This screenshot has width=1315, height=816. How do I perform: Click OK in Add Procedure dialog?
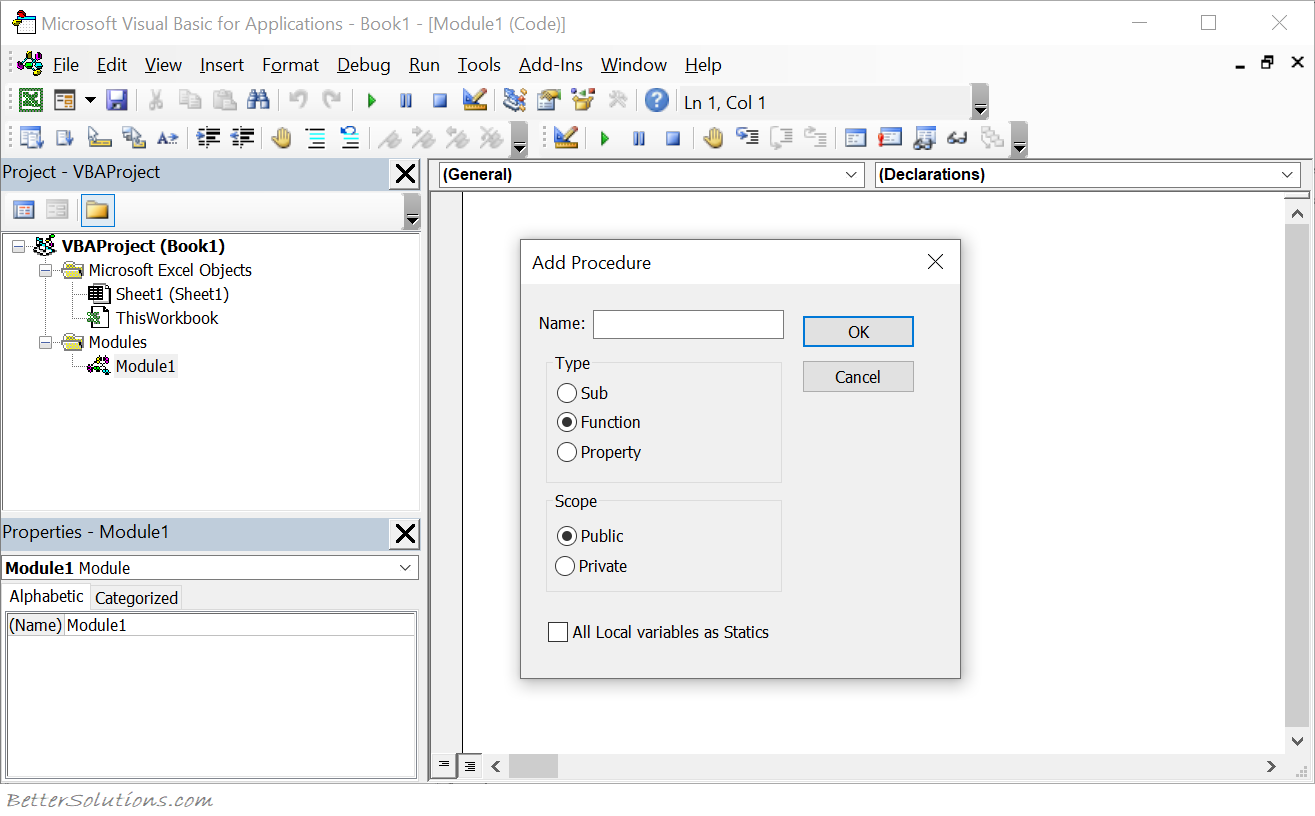coord(858,332)
